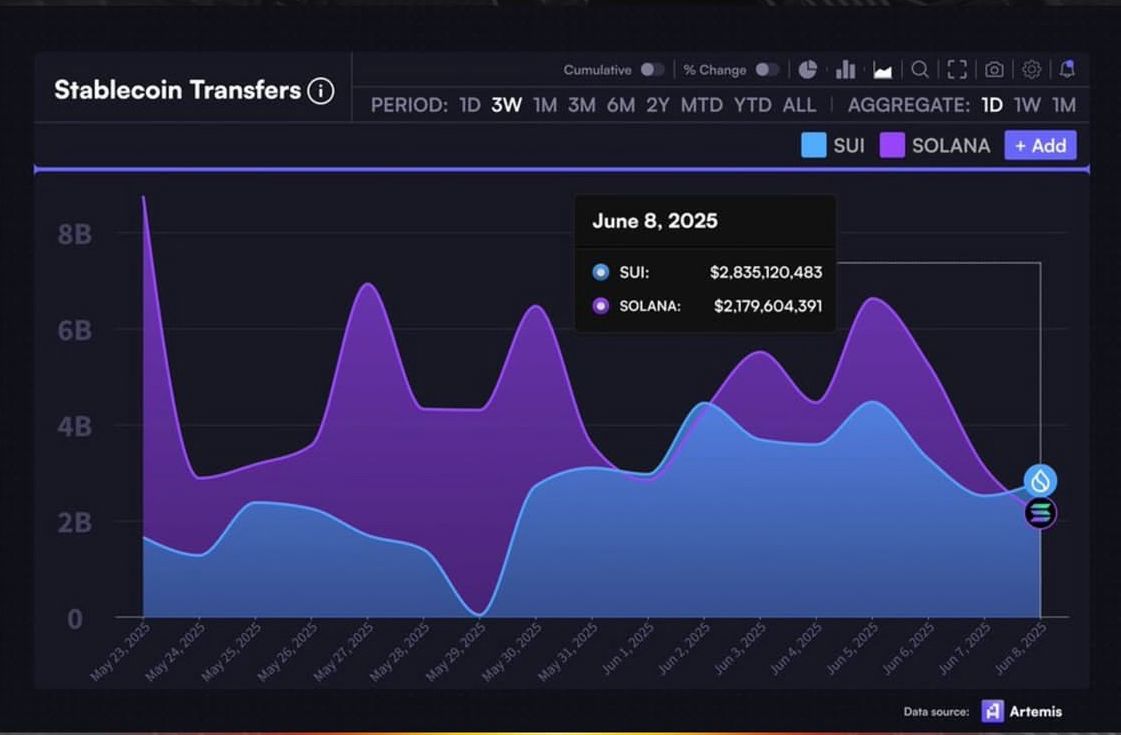Click the alert bell icon
This screenshot has height=735, width=1121.
pyautogui.click(x=1067, y=69)
